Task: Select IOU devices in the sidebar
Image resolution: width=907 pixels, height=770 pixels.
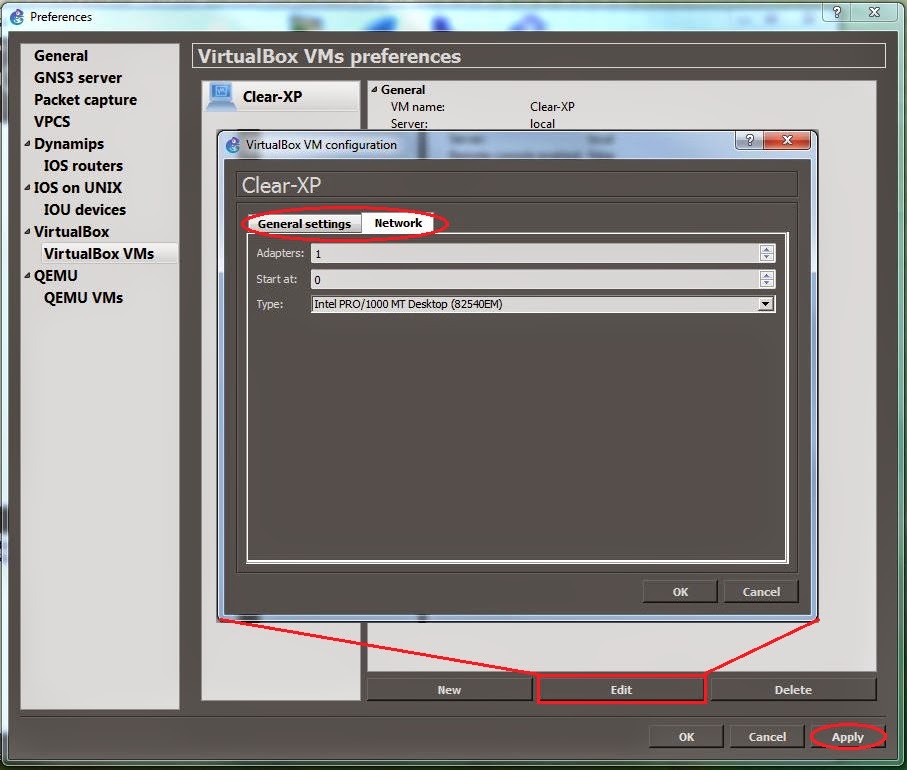Action: (84, 209)
